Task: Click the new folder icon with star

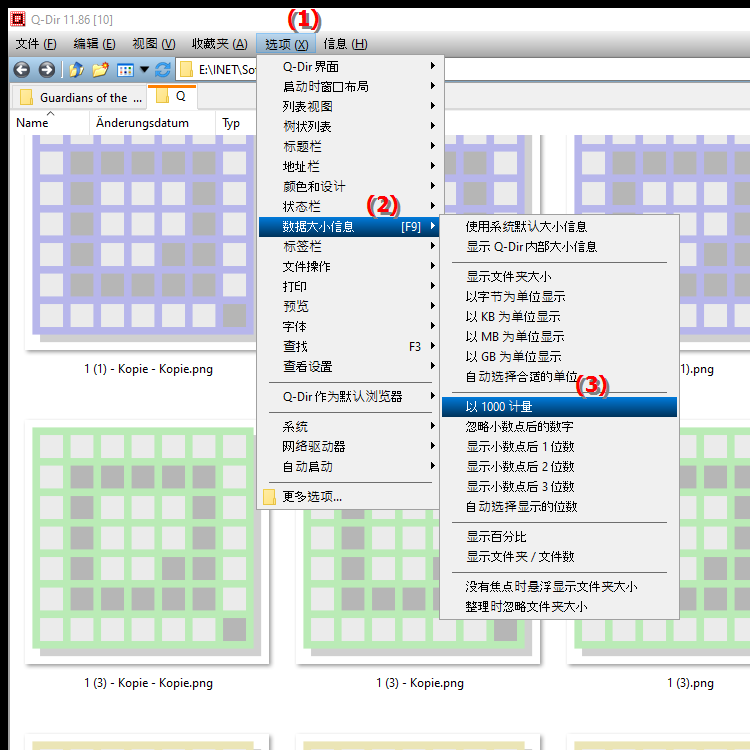Action: pyautogui.click(x=100, y=70)
